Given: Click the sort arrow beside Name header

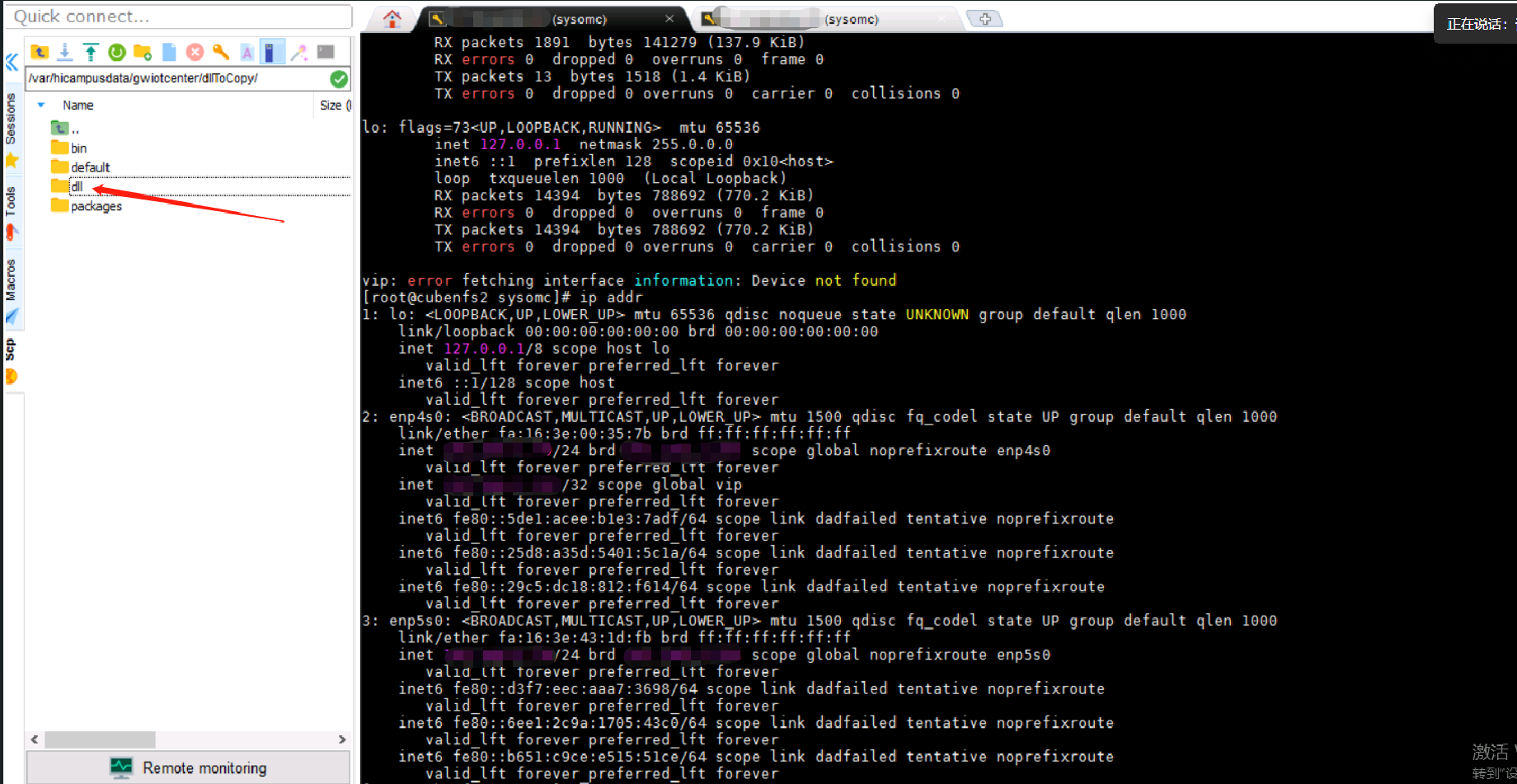Looking at the screenshot, I should coord(41,106).
